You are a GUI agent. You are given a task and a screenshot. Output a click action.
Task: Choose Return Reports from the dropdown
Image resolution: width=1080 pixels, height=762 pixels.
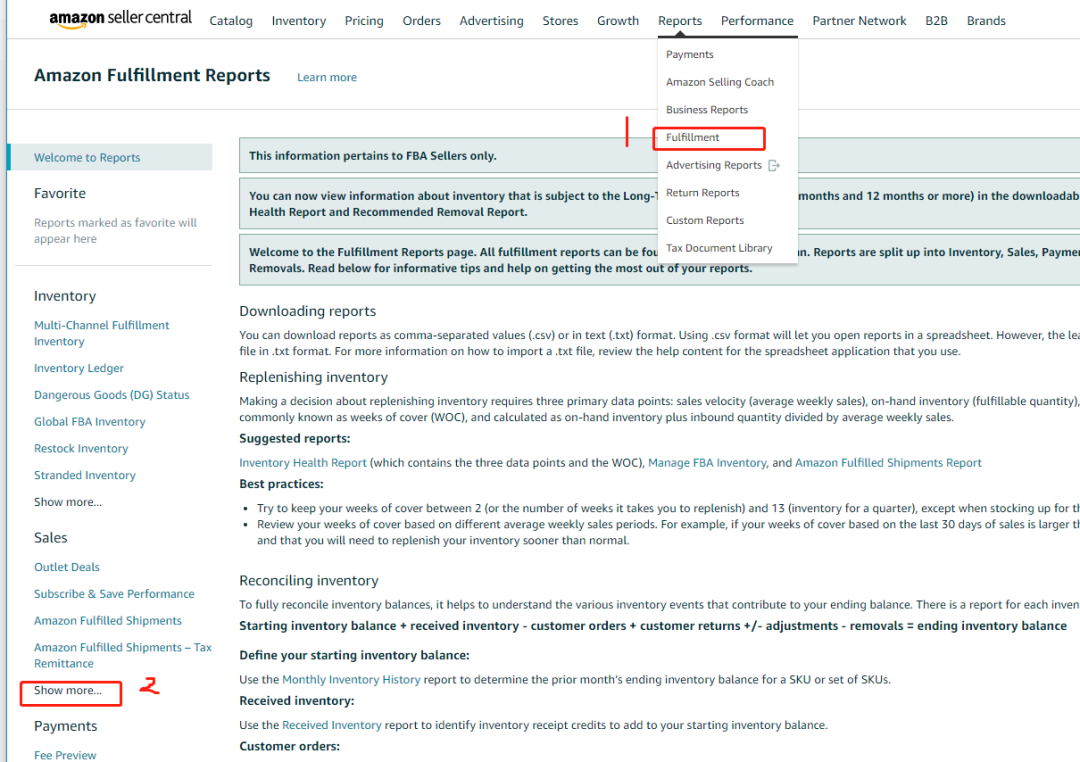(703, 193)
